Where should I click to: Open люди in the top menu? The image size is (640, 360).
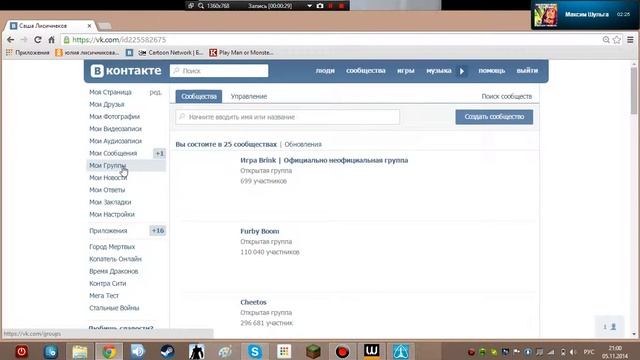tap(325, 71)
